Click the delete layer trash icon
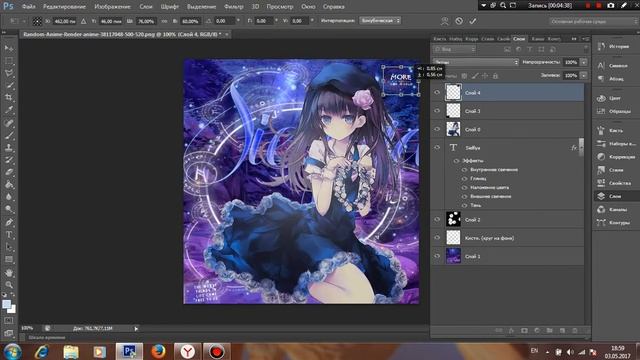The image size is (640, 360). pyautogui.click(x=574, y=330)
